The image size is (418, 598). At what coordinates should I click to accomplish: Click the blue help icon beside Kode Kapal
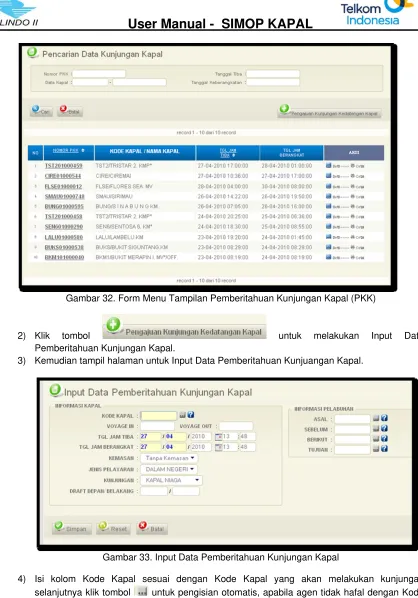[191, 415]
